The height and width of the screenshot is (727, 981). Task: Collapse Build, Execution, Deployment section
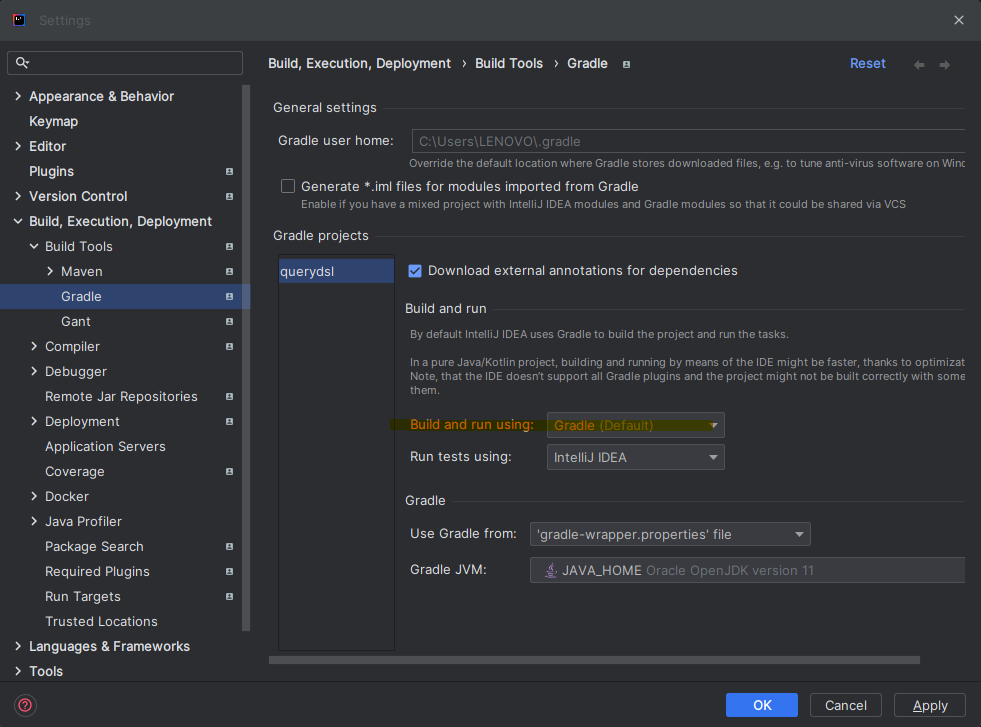pyautogui.click(x=18, y=221)
